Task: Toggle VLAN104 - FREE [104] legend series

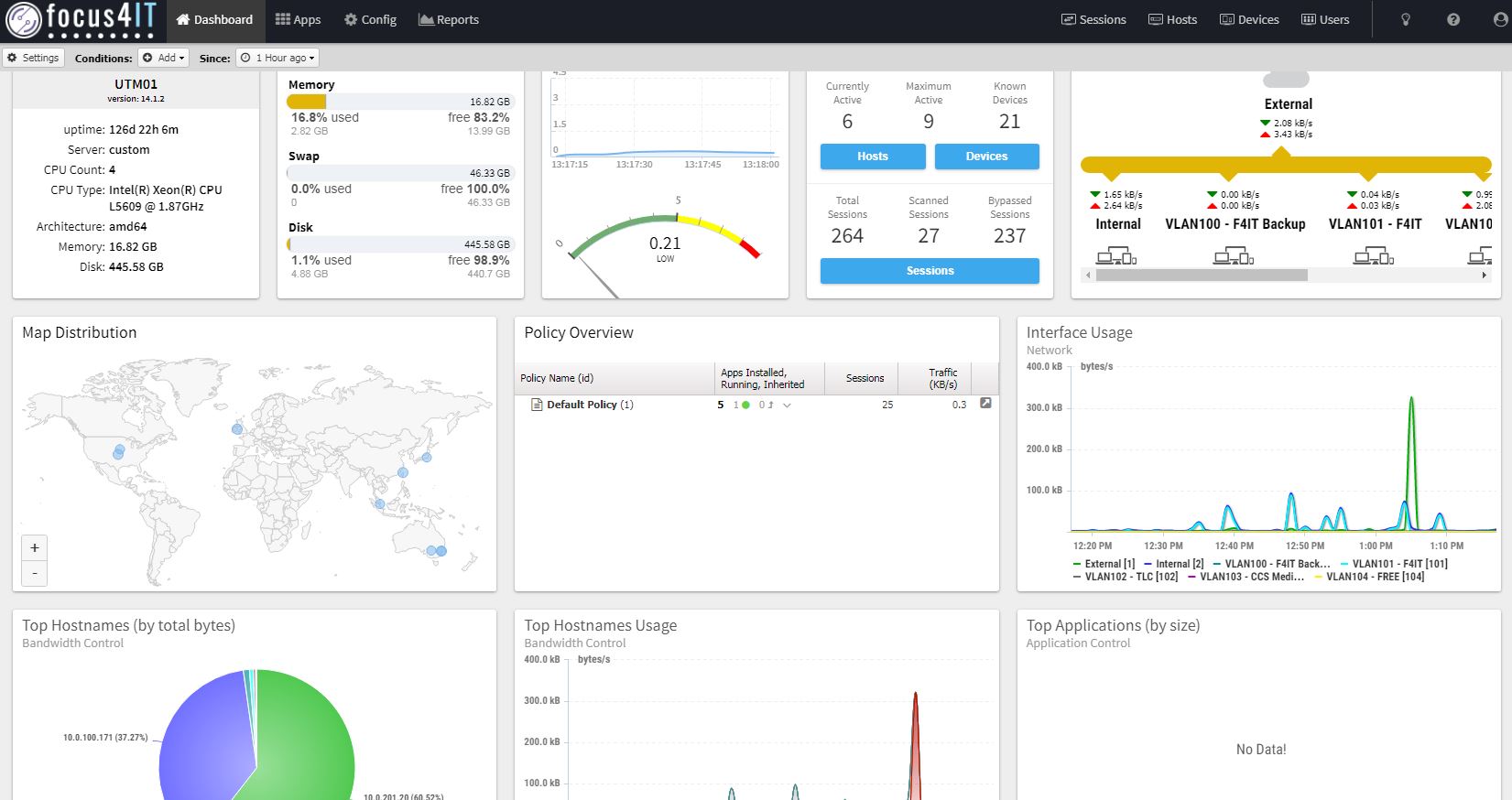Action: 1369,577
